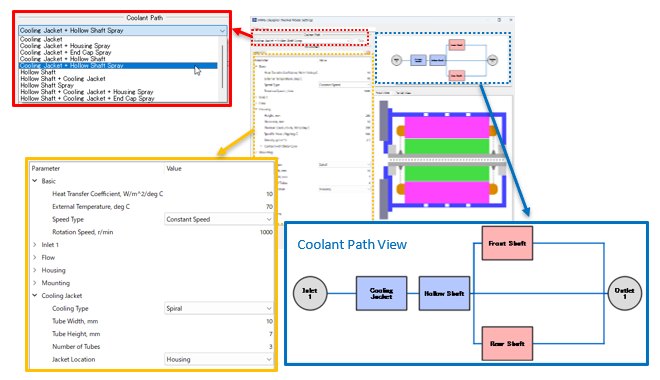Pick Hollow Shaft Spray from list

(x=47, y=85)
